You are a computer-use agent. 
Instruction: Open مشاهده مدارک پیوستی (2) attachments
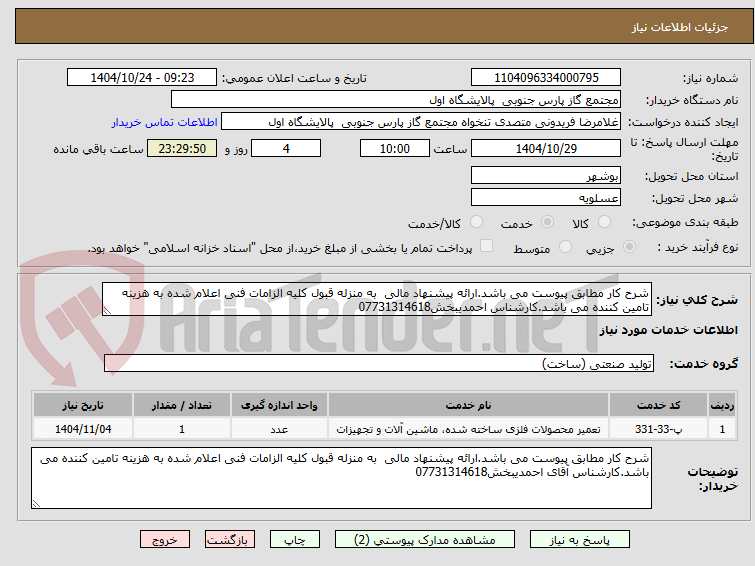pyautogui.click(x=424, y=540)
